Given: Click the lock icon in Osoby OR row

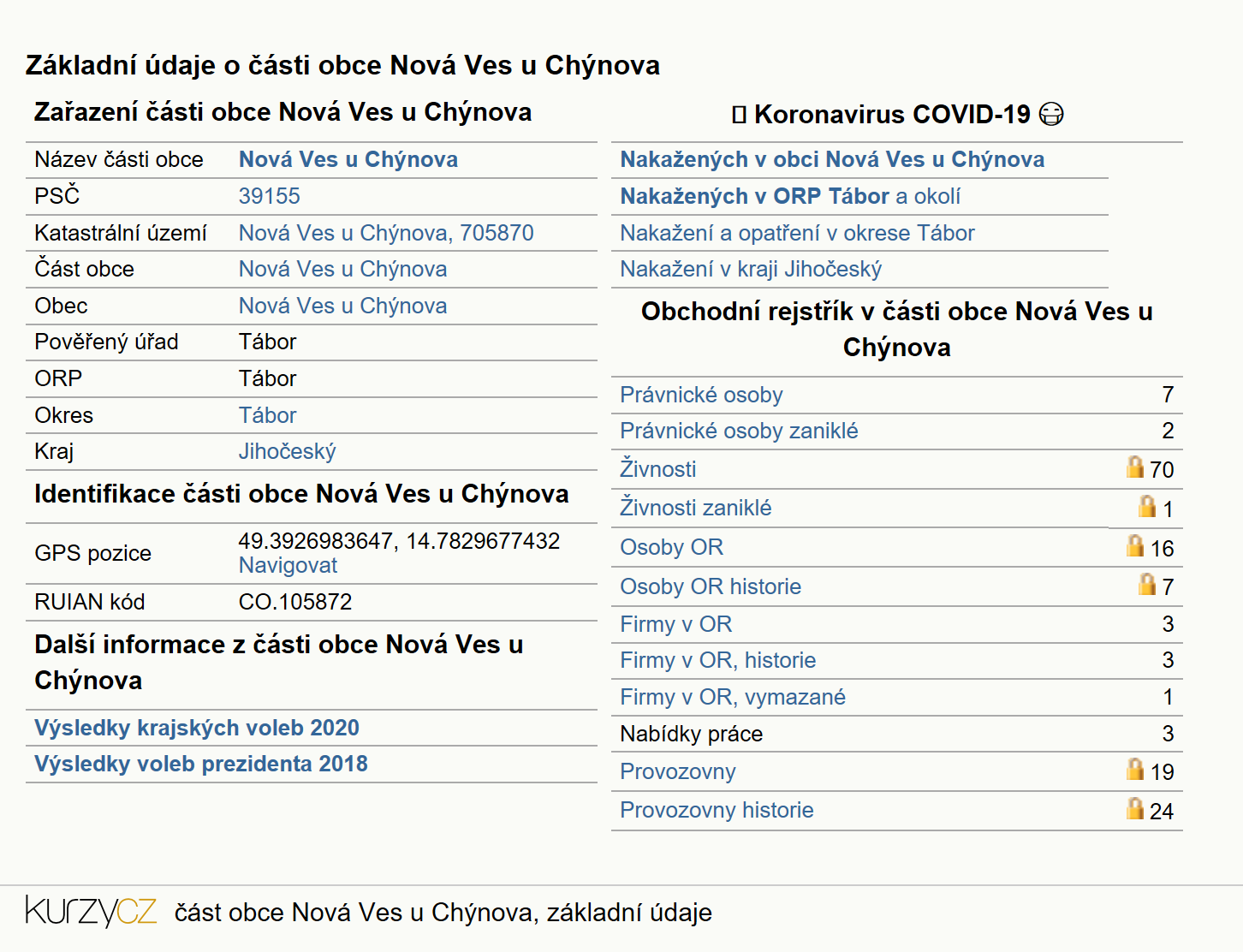Looking at the screenshot, I should pos(1135,545).
